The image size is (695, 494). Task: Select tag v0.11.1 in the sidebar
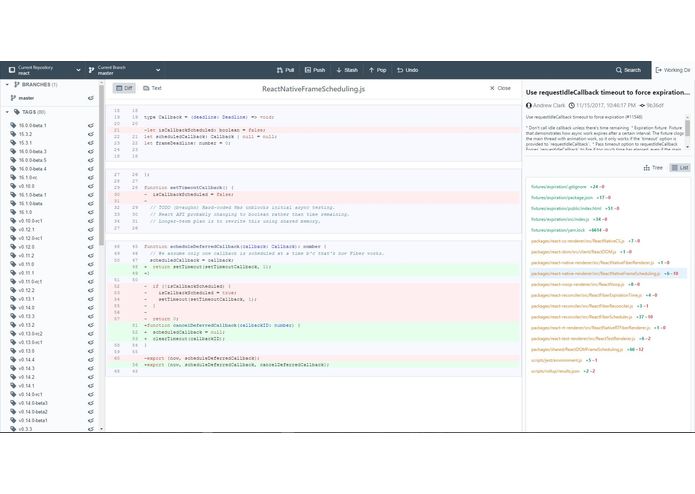[x=26, y=273]
